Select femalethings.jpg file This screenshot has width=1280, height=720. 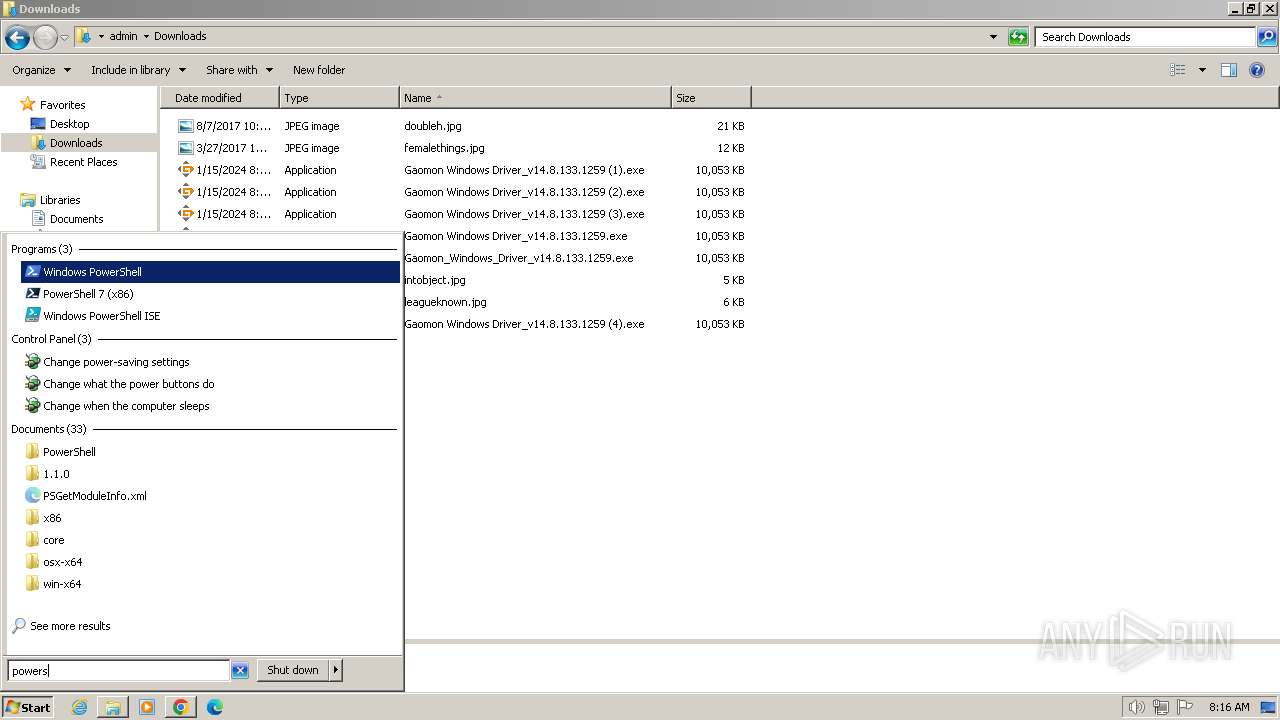444,148
